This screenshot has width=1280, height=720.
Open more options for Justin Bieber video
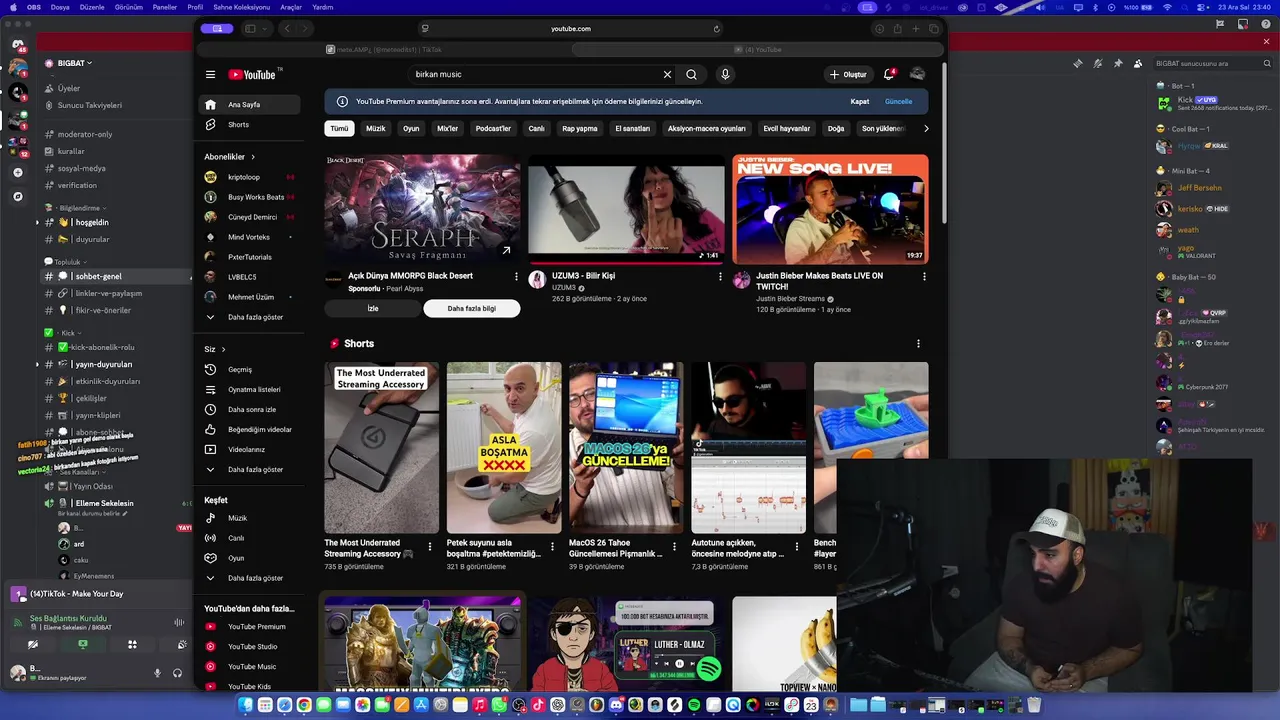(x=924, y=277)
